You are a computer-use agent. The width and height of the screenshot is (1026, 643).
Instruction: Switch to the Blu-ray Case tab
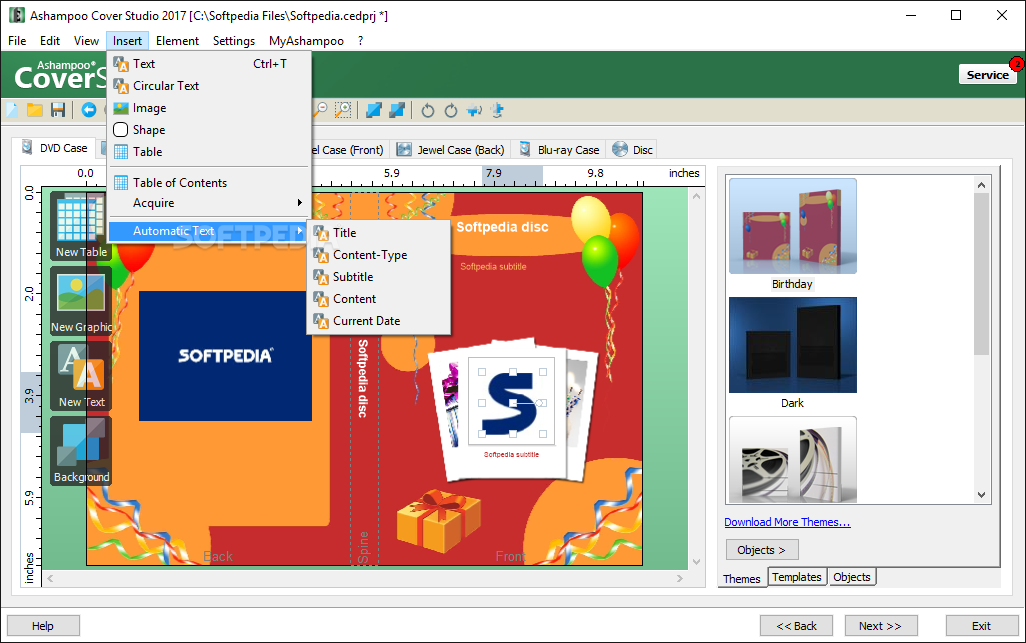click(559, 150)
